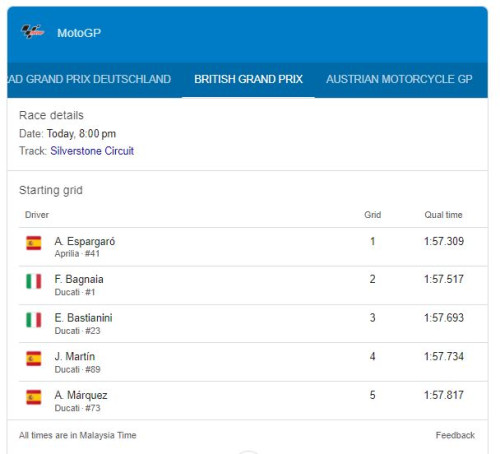This screenshot has height=454, width=500.
Task: Click the Spain flag beside A. Espargaró
Action: (34, 243)
